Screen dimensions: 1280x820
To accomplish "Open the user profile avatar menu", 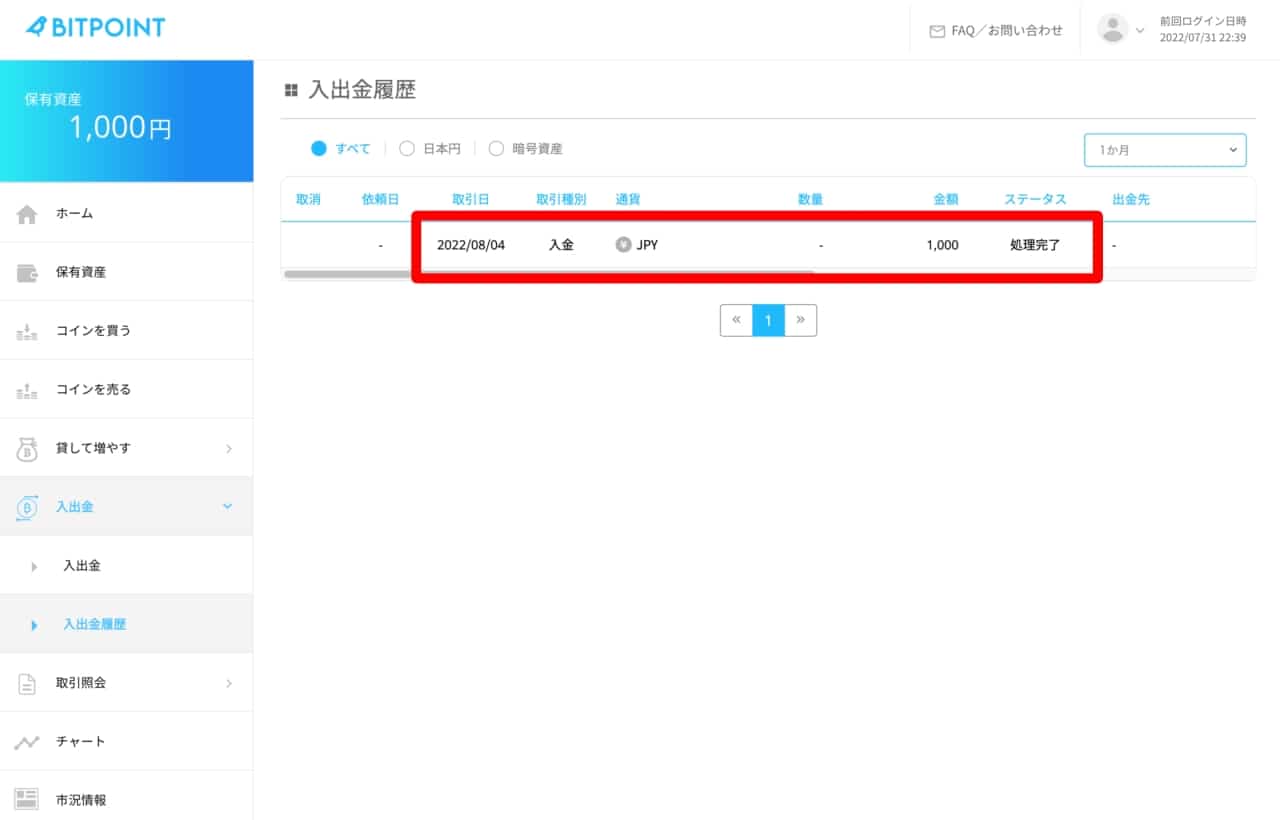I will 1120,29.
